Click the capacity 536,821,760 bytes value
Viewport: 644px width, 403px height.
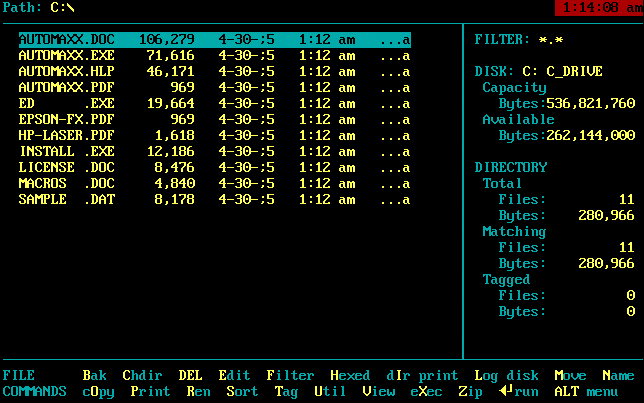click(591, 104)
